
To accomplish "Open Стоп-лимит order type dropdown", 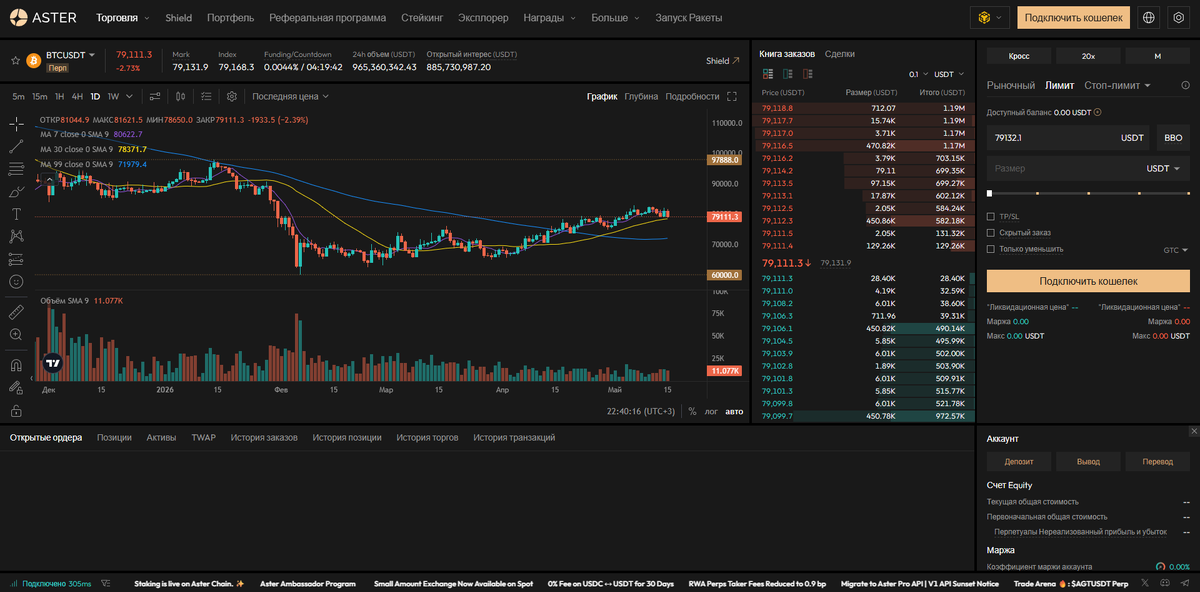I will pyautogui.click(x=1117, y=86).
